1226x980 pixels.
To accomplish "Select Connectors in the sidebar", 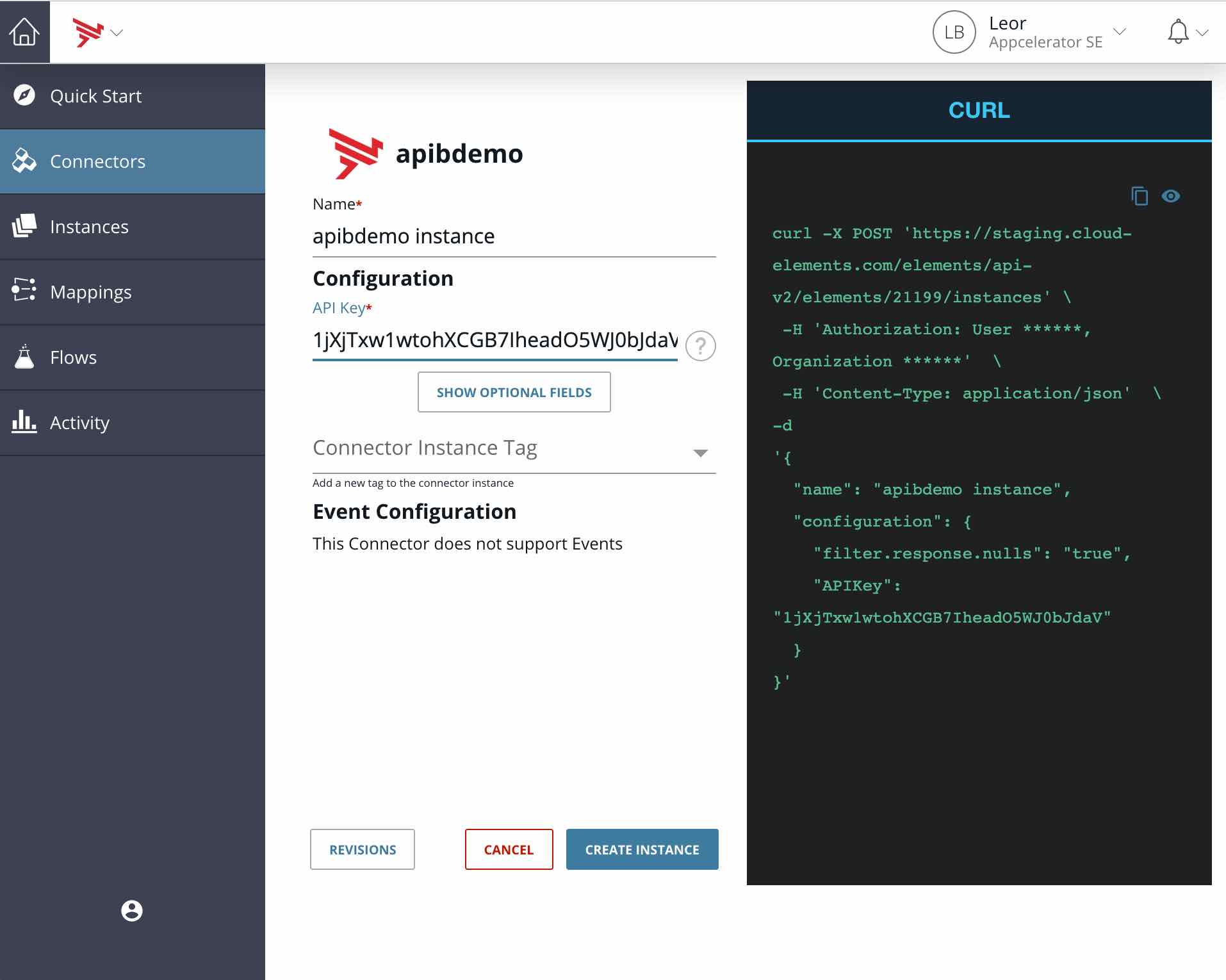I will coord(133,161).
